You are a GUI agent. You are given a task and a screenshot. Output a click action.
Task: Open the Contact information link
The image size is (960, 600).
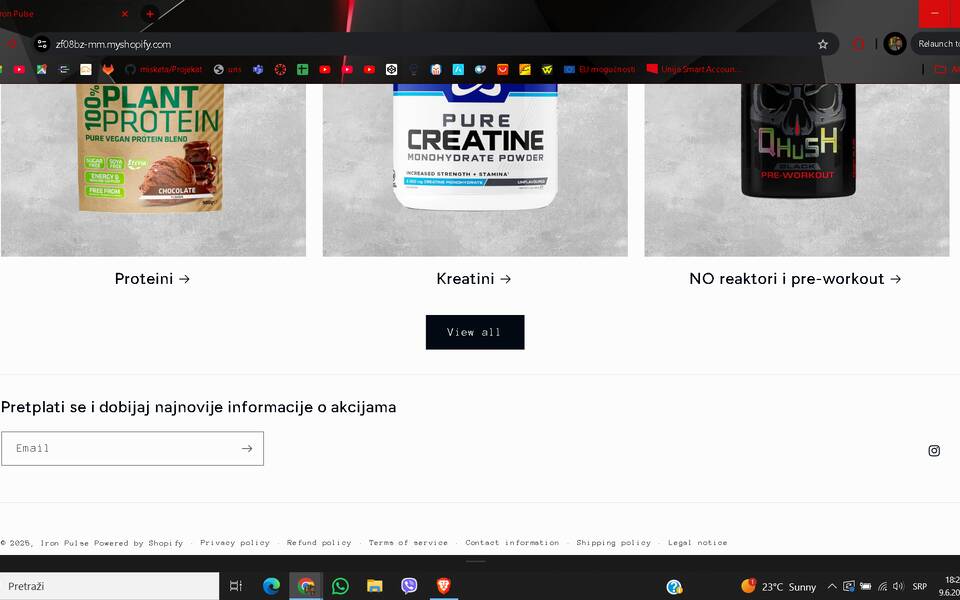tap(512, 542)
